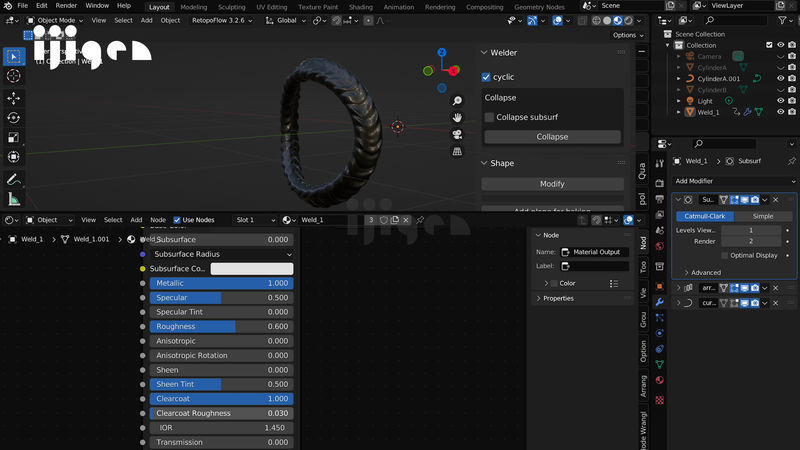The height and width of the screenshot is (450, 800).
Task: Click the Modify button
Action: (552, 184)
